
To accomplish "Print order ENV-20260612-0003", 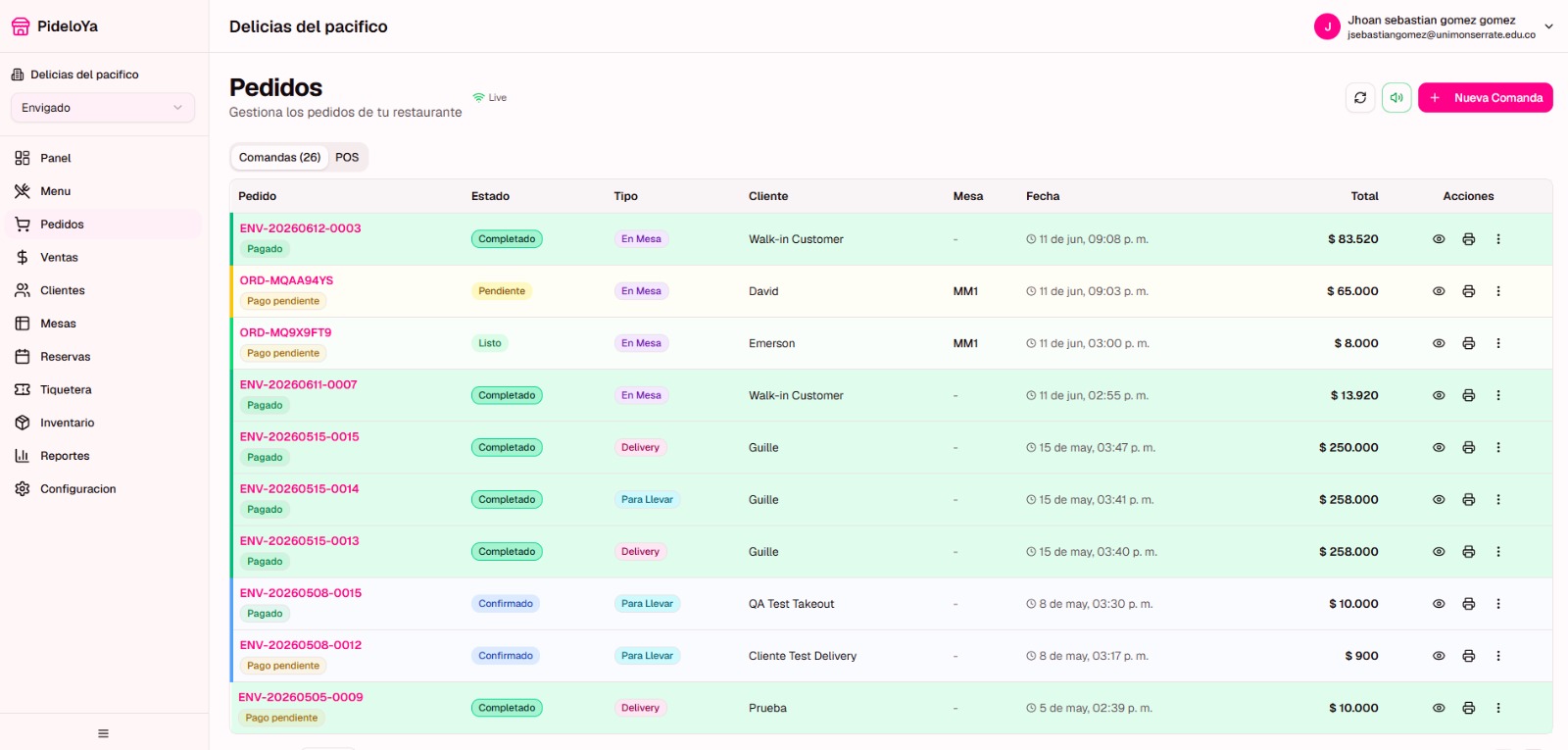I will pyautogui.click(x=1468, y=239).
